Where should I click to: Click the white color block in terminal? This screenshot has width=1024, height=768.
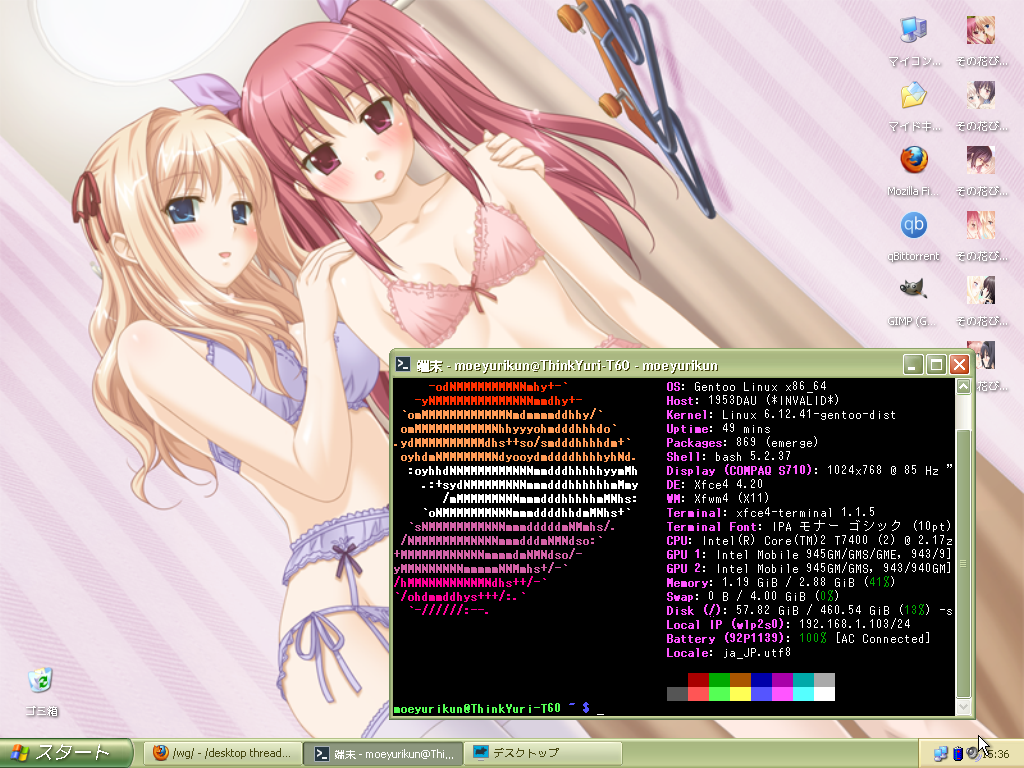tap(824, 694)
